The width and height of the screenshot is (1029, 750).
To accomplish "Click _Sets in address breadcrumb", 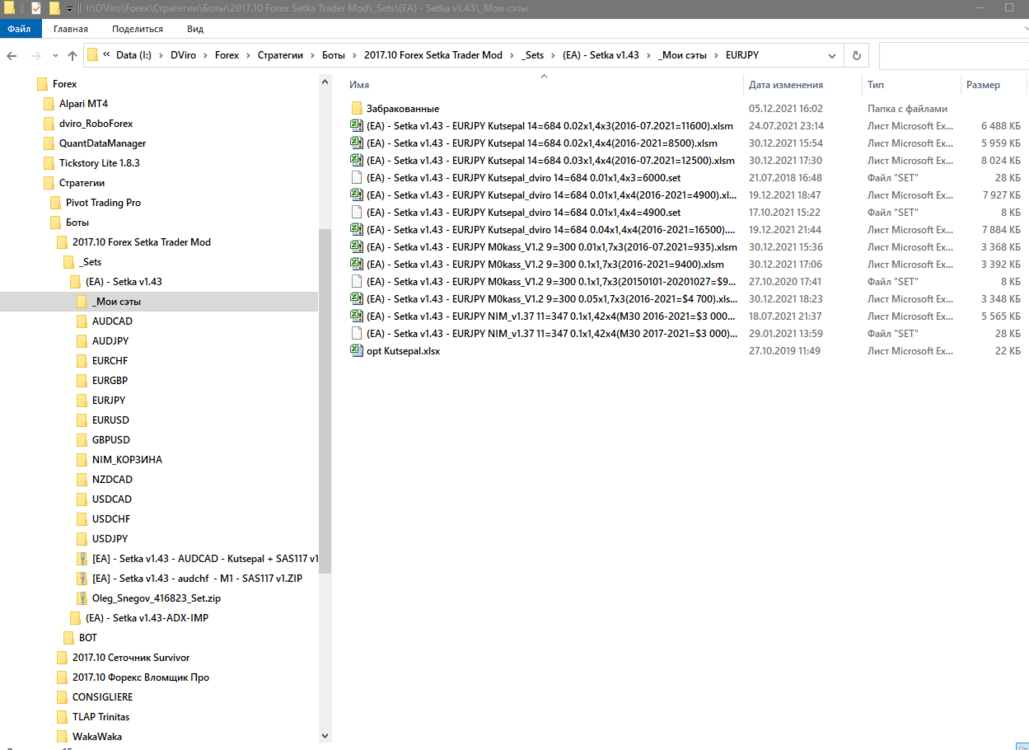I will [x=533, y=55].
